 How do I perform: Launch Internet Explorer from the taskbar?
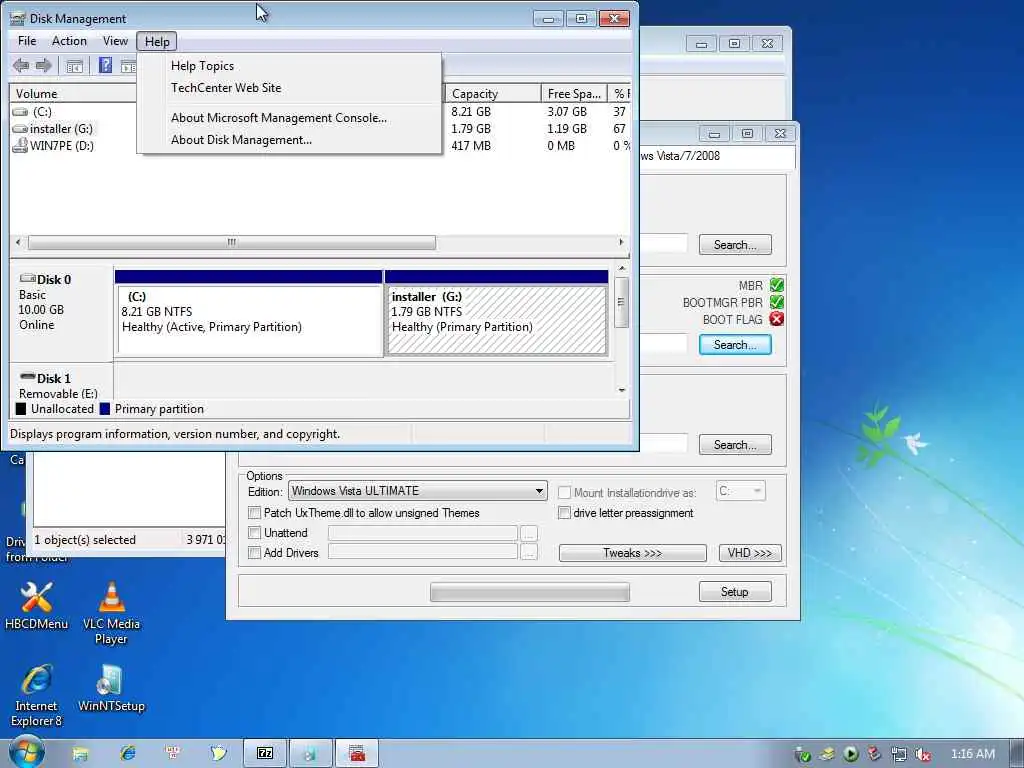coord(127,754)
